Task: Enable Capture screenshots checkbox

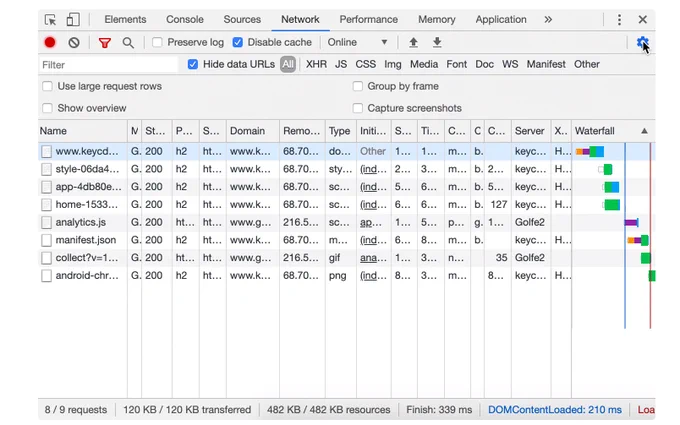Action: (x=357, y=108)
